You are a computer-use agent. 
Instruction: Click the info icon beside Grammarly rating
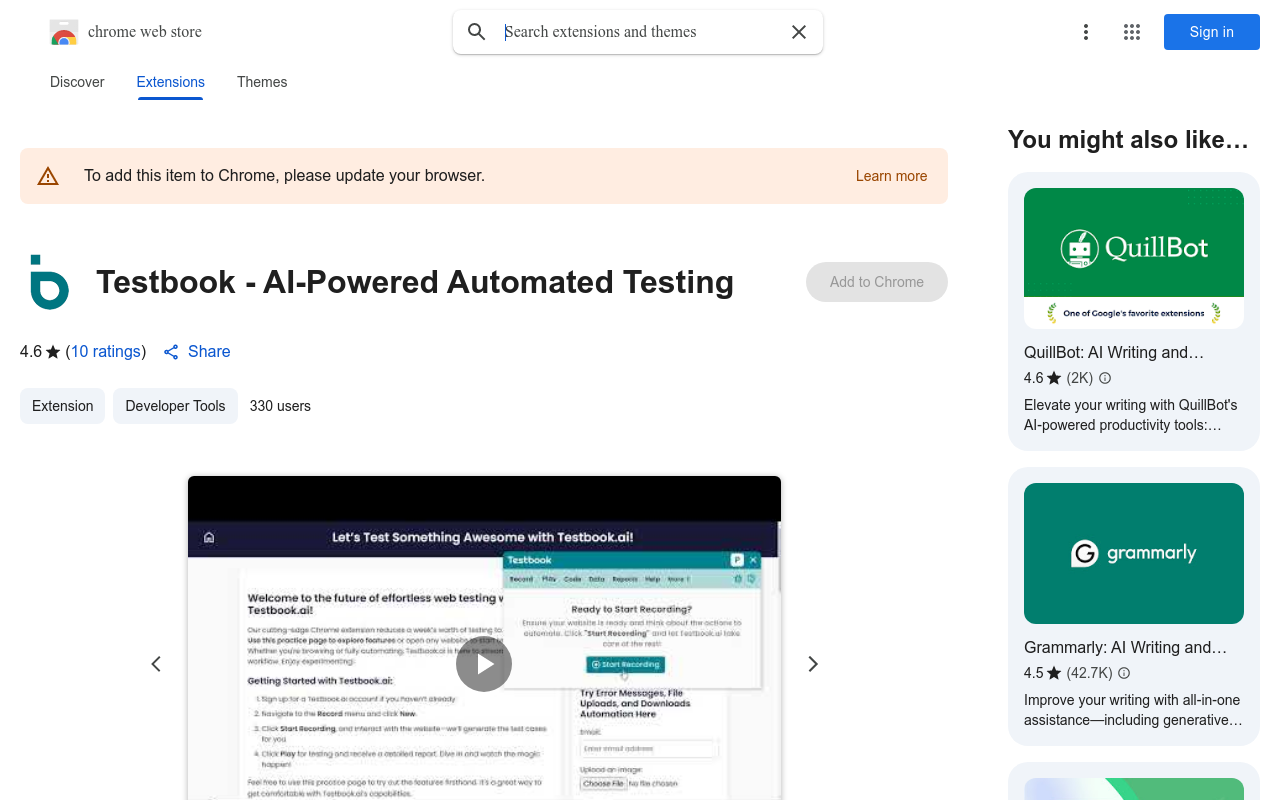1124,673
